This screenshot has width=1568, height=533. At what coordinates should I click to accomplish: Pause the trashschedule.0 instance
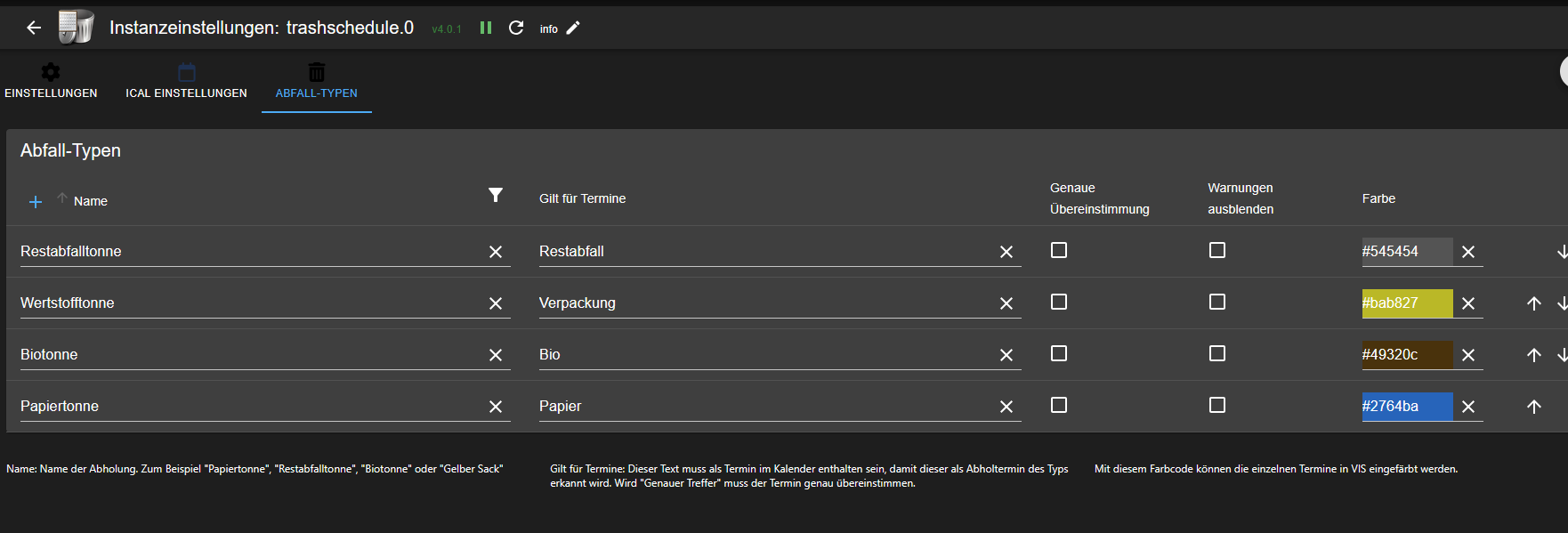[x=486, y=28]
